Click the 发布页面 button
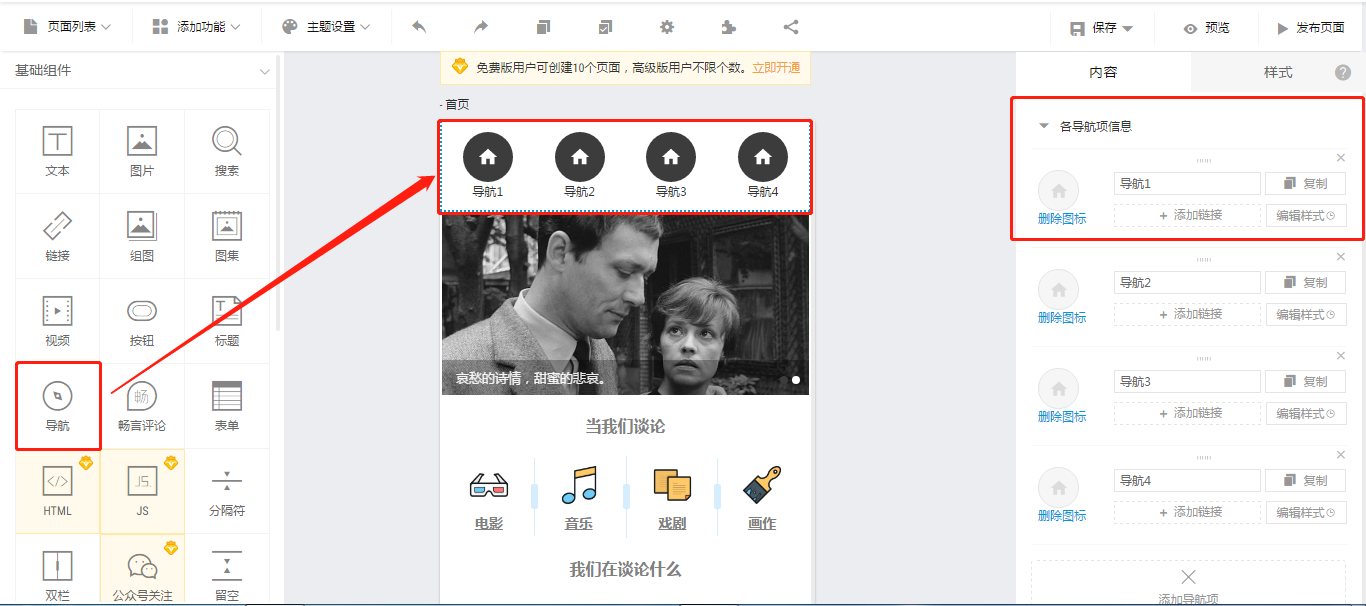This screenshot has height=606, width=1366. coord(1310,28)
